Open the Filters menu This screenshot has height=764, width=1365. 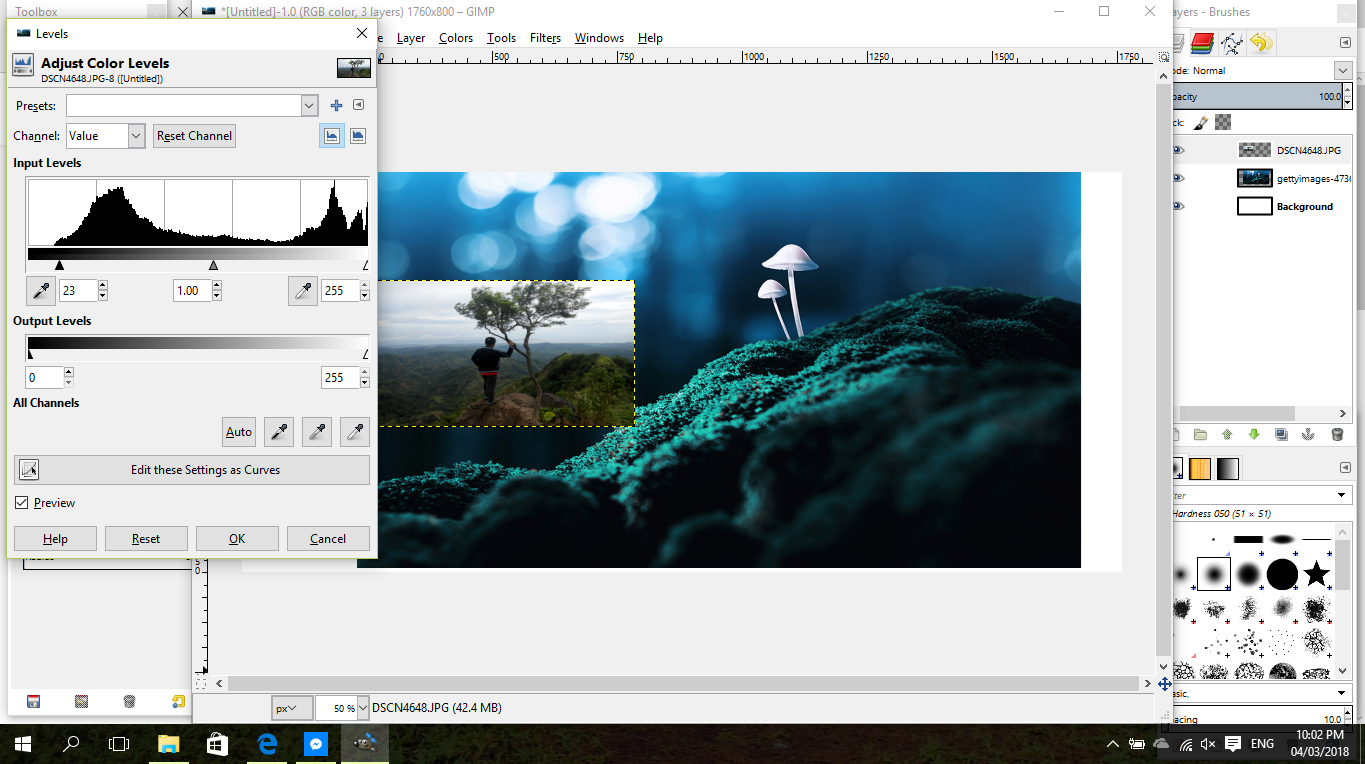[x=545, y=38]
